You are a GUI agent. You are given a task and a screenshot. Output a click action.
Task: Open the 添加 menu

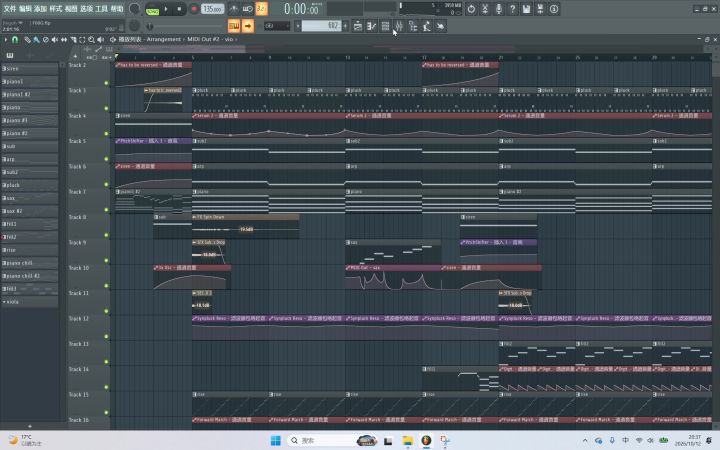click(40, 8)
